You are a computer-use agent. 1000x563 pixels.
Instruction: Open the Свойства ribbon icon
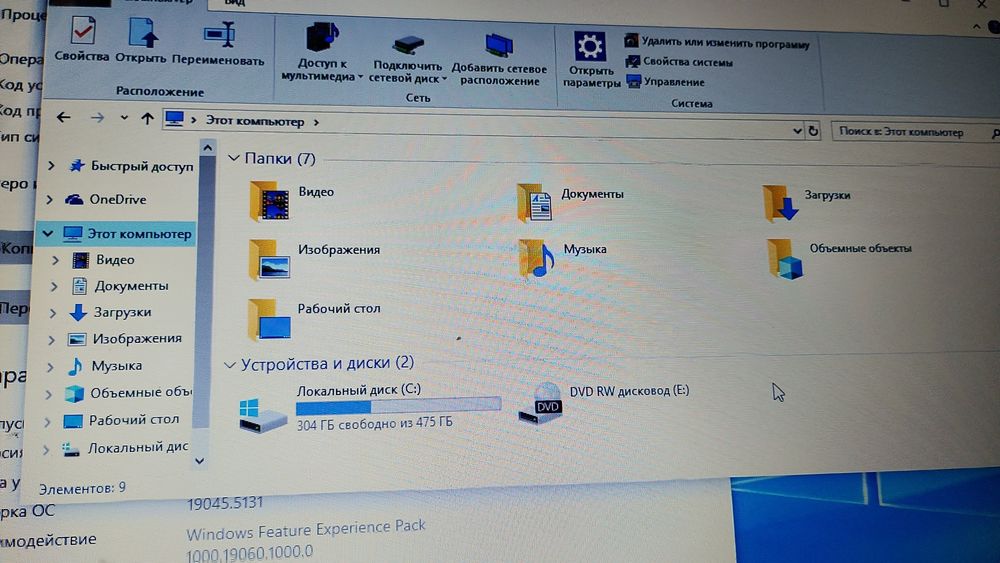[x=82, y=31]
